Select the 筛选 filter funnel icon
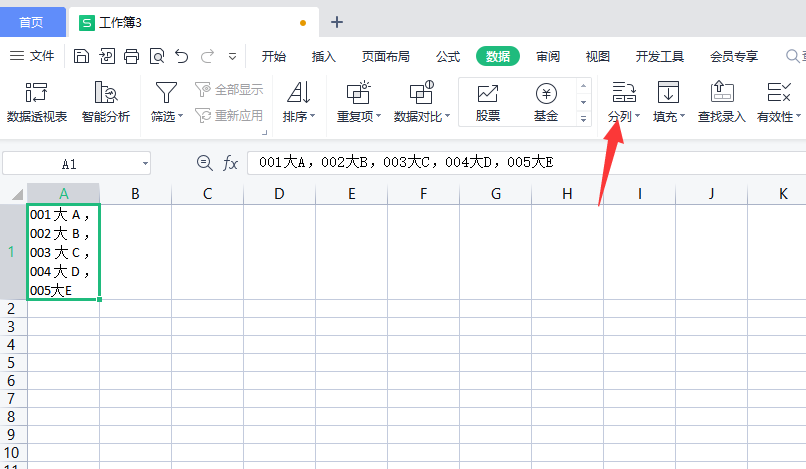The image size is (806, 469). pyautogui.click(x=166, y=94)
